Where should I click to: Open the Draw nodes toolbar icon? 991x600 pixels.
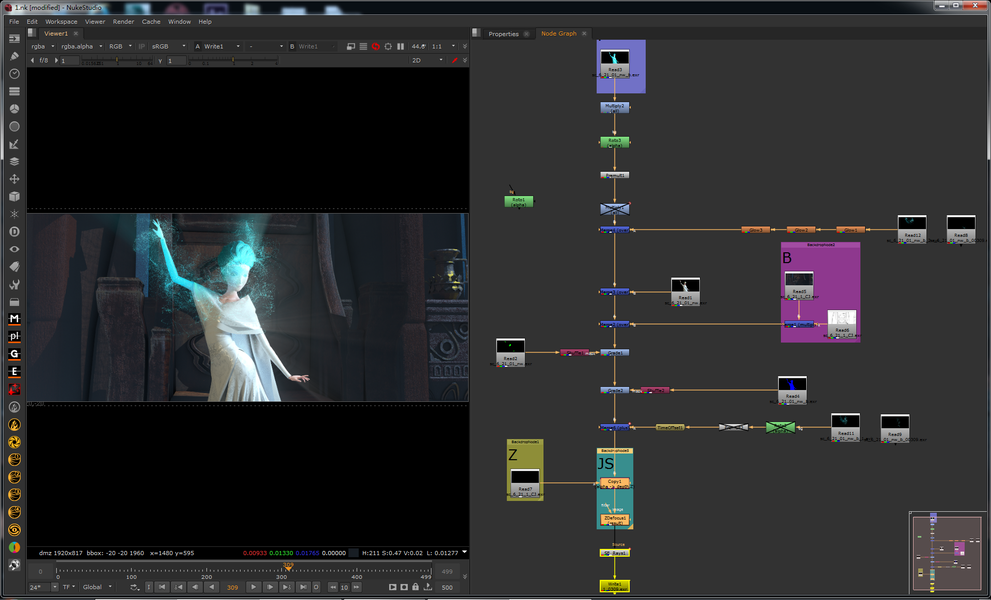point(14,56)
